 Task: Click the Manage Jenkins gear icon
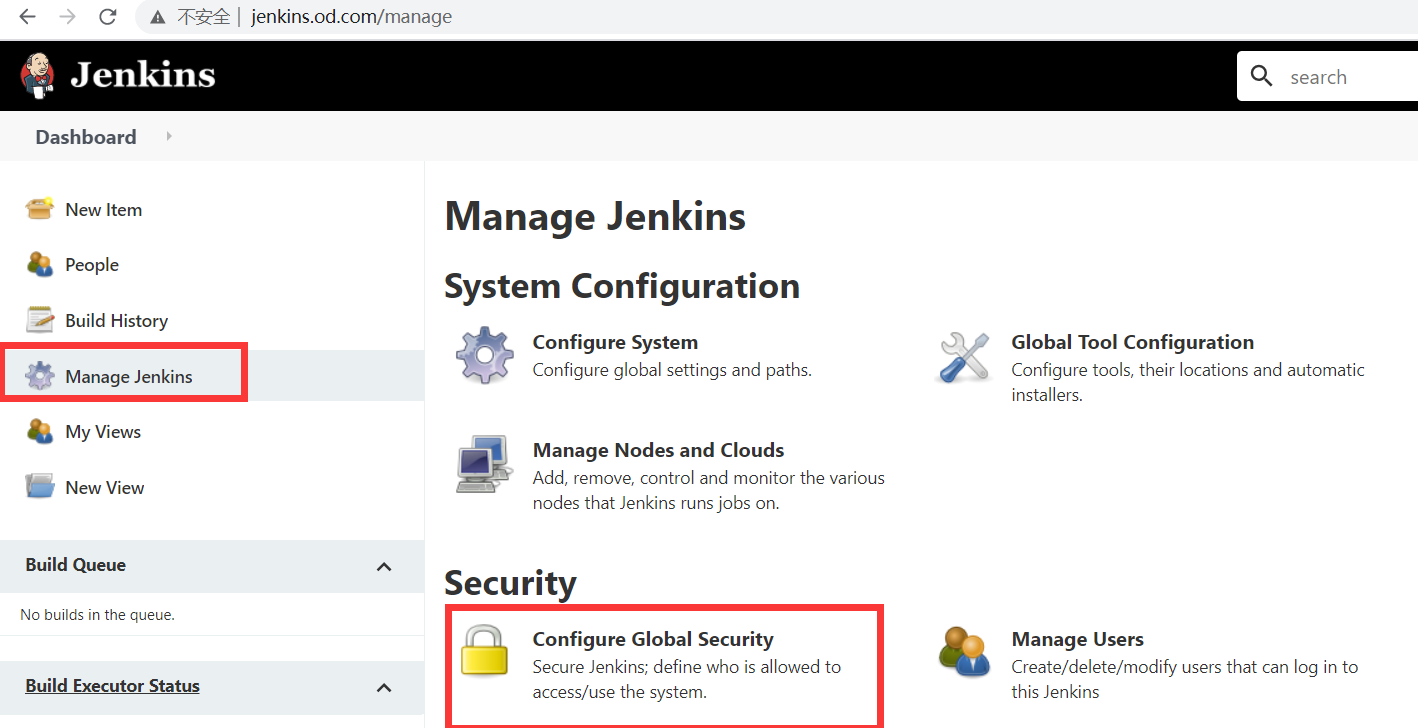(x=40, y=376)
